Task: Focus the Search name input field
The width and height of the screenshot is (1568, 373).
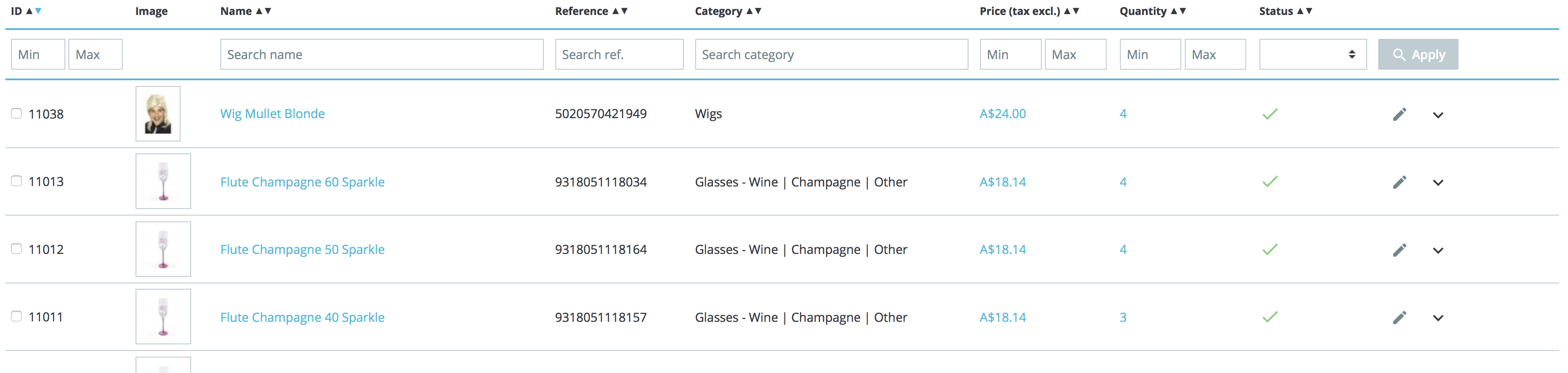Action: tap(382, 55)
